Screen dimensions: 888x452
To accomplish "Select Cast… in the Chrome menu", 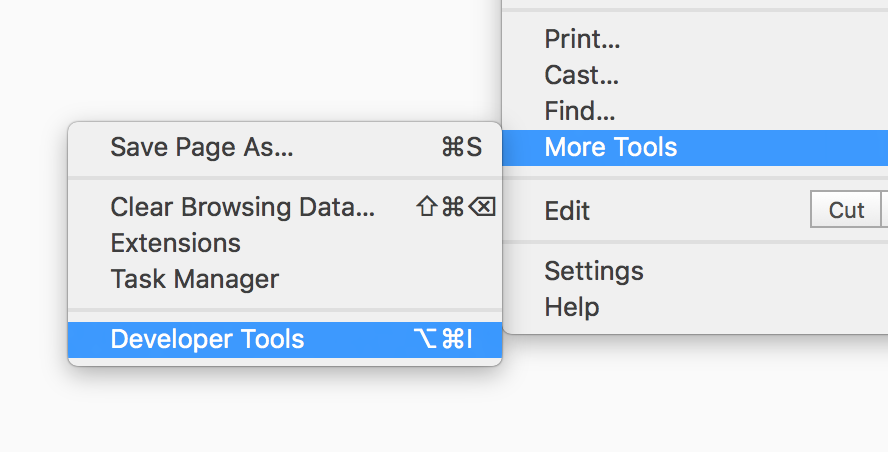I will (x=695, y=75).
